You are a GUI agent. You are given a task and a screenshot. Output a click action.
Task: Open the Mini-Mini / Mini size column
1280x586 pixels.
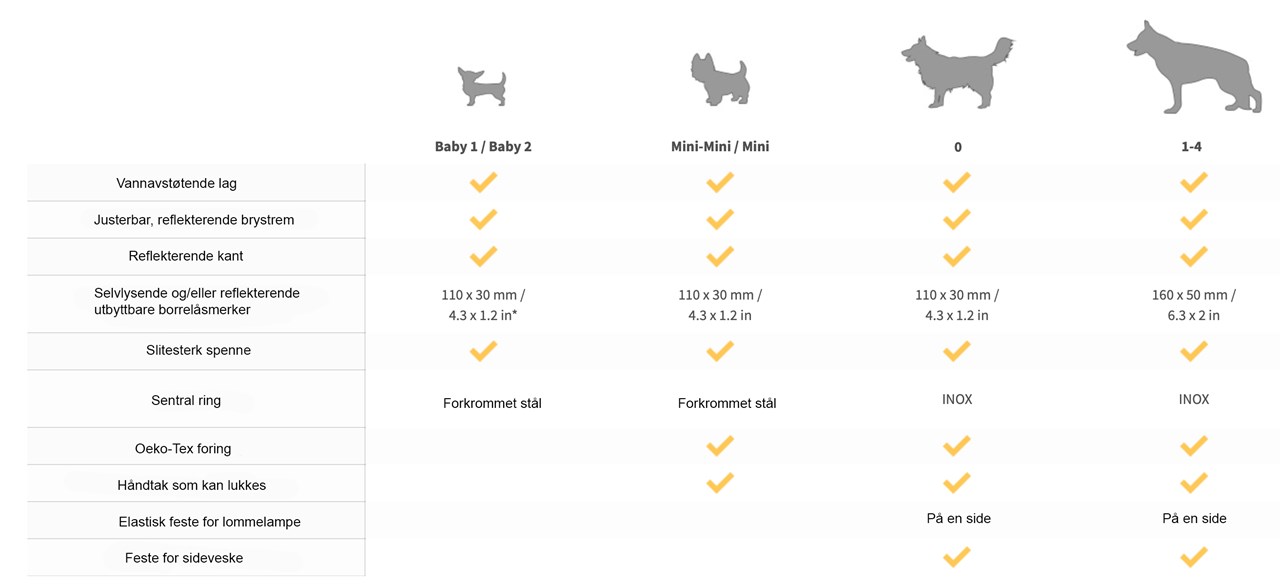[x=720, y=146]
